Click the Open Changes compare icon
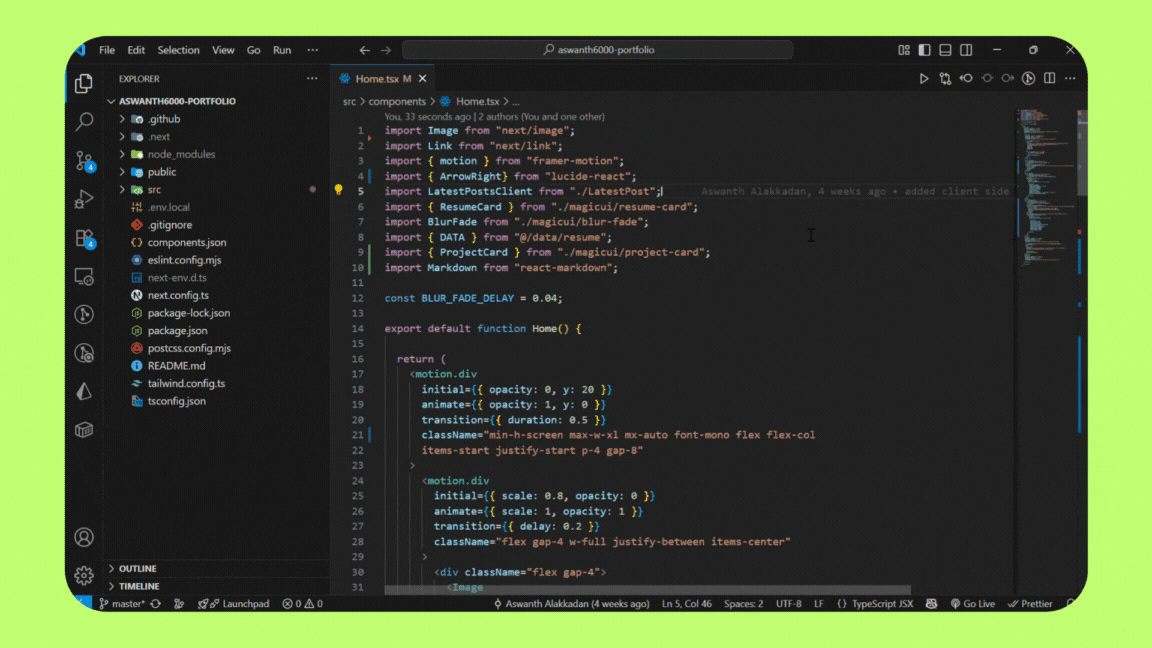This screenshot has width=1152, height=648. [x=944, y=78]
